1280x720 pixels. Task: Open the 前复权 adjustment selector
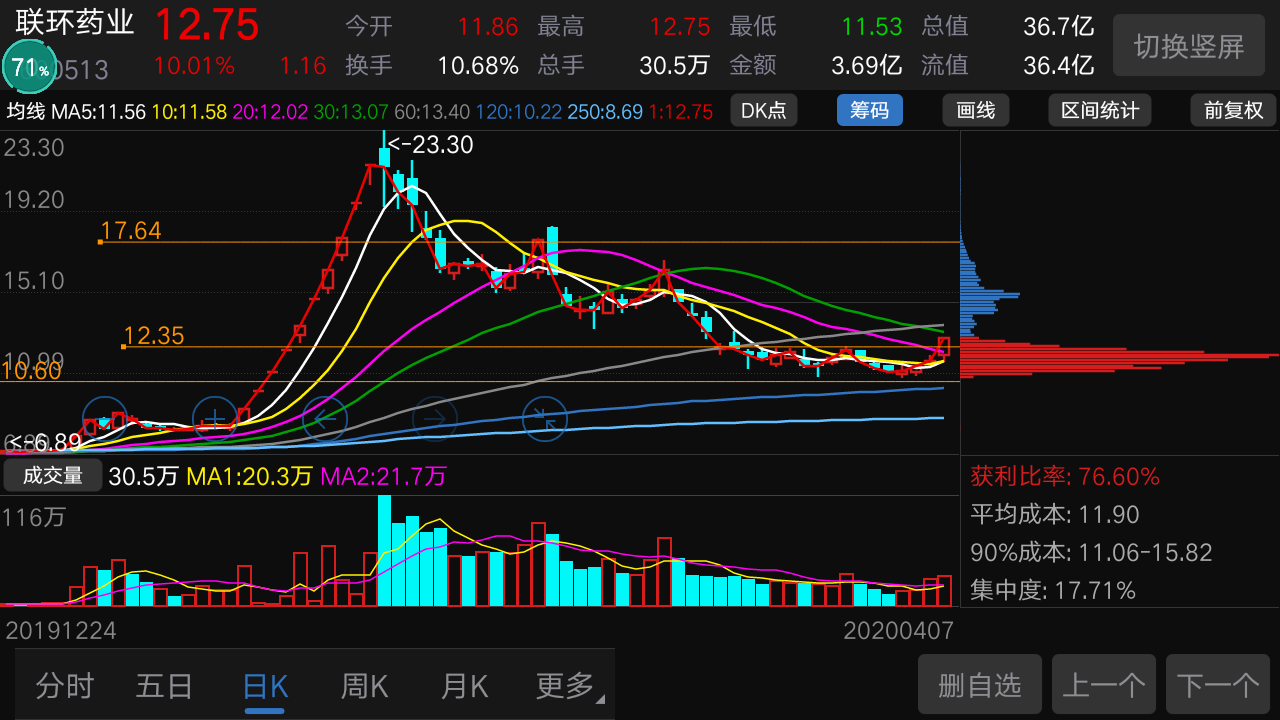(x=1233, y=110)
